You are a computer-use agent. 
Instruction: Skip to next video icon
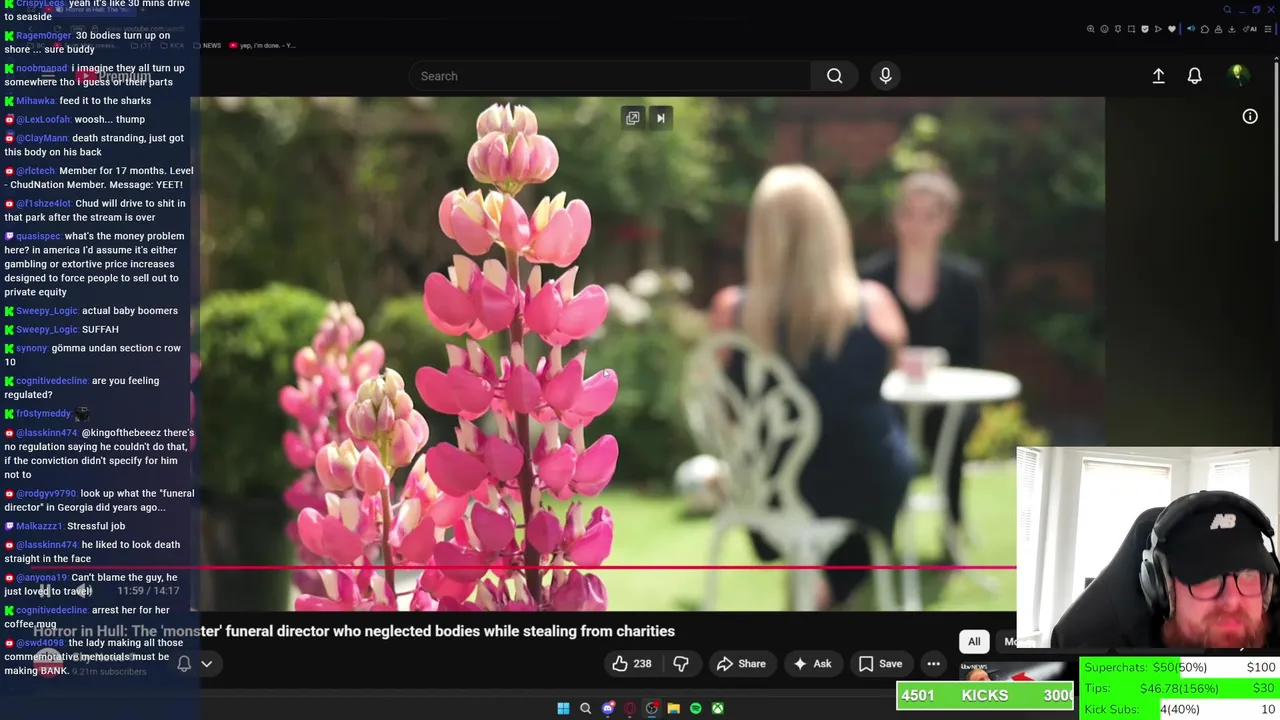tap(660, 118)
